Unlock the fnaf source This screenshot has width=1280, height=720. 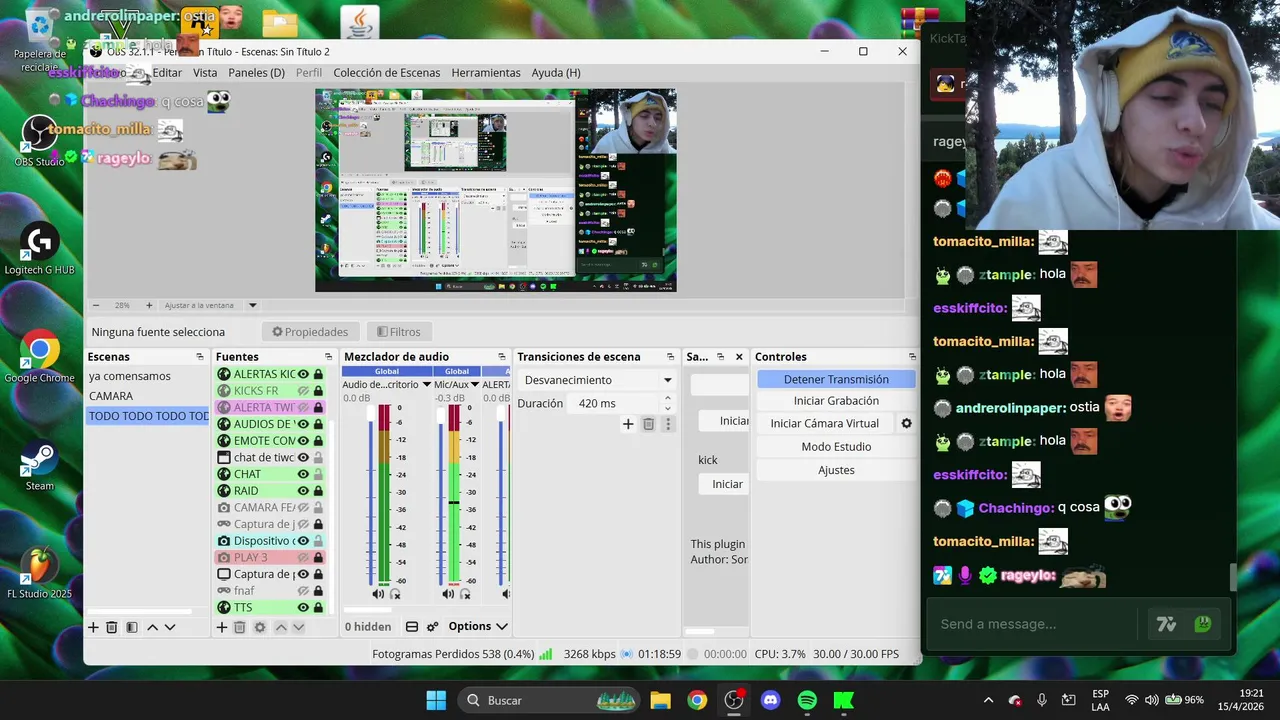318,591
